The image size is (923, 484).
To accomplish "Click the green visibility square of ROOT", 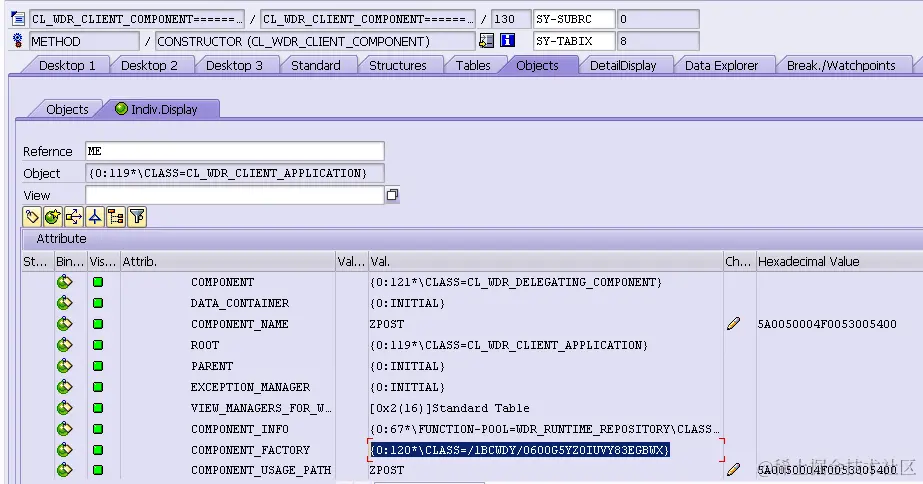I will pyautogui.click(x=98, y=345).
